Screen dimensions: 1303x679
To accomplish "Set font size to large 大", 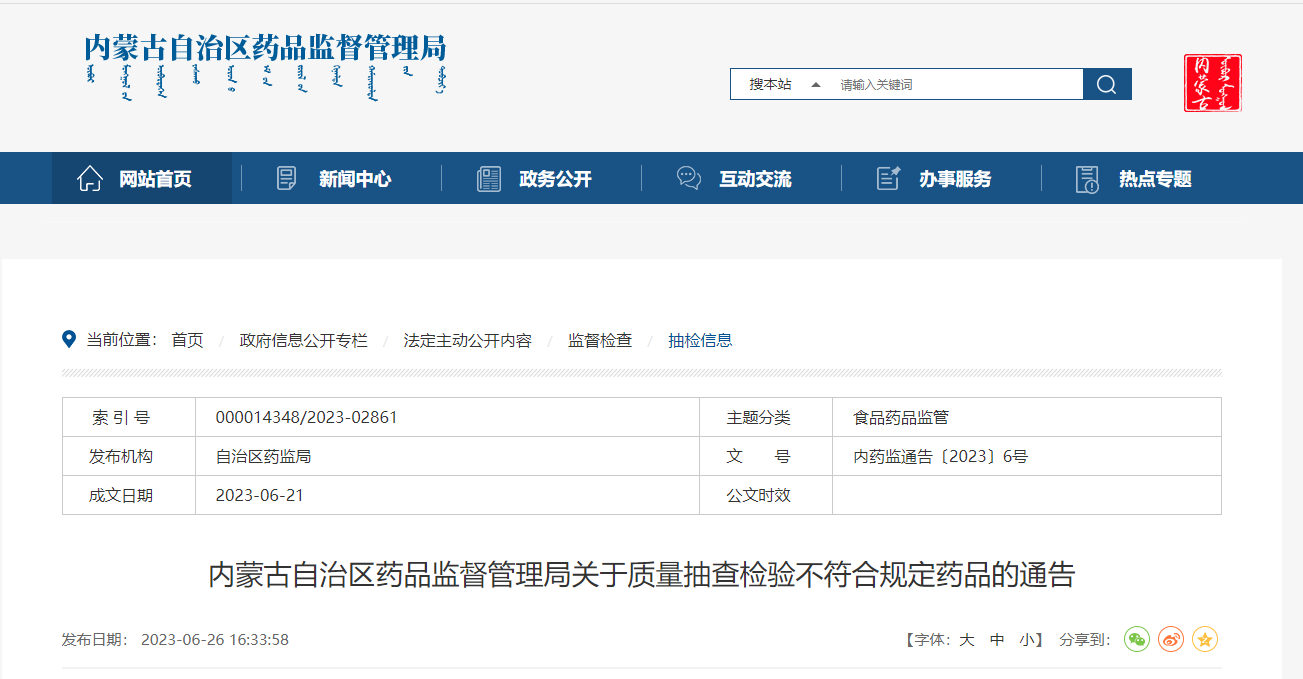I will 967,640.
